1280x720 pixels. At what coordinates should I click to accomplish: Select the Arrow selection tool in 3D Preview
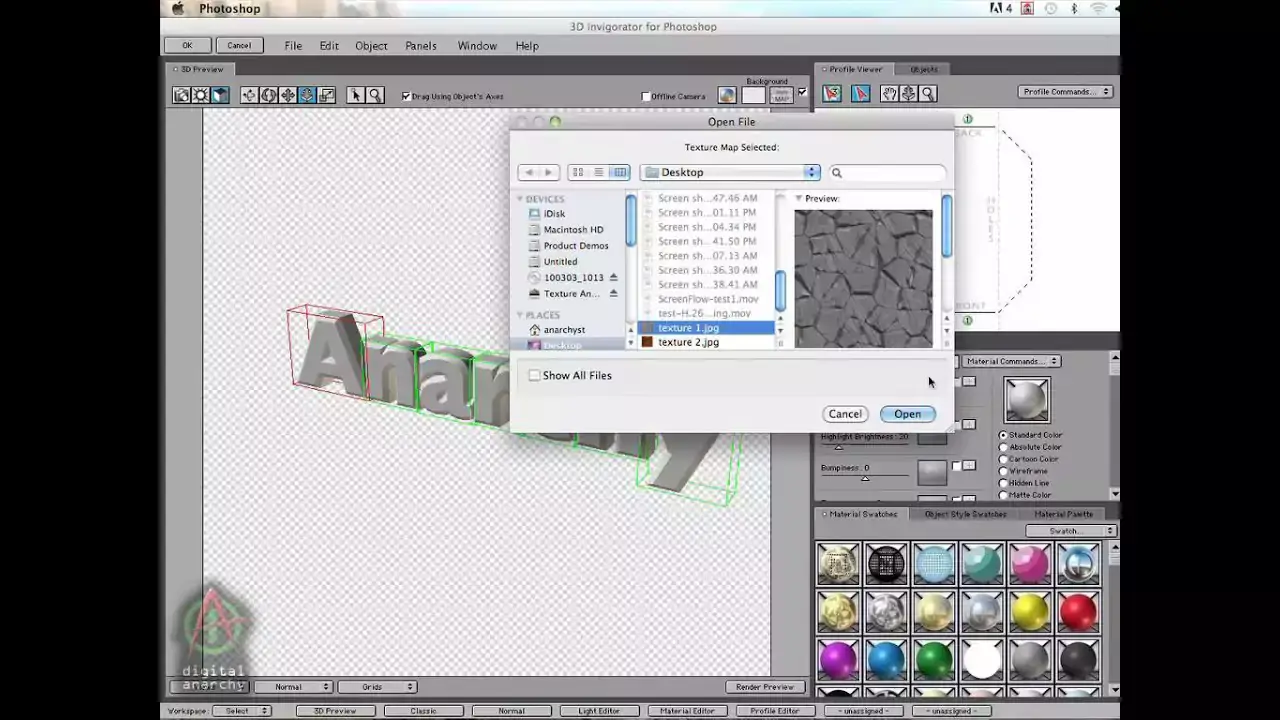click(x=356, y=95)
